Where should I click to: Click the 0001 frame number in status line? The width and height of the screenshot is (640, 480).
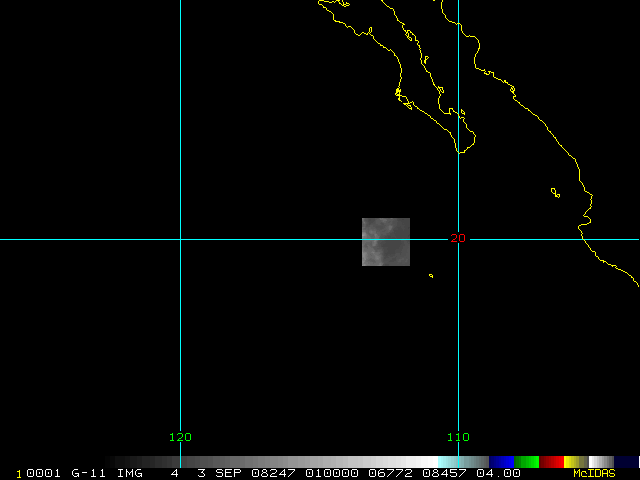click(44, 473)
